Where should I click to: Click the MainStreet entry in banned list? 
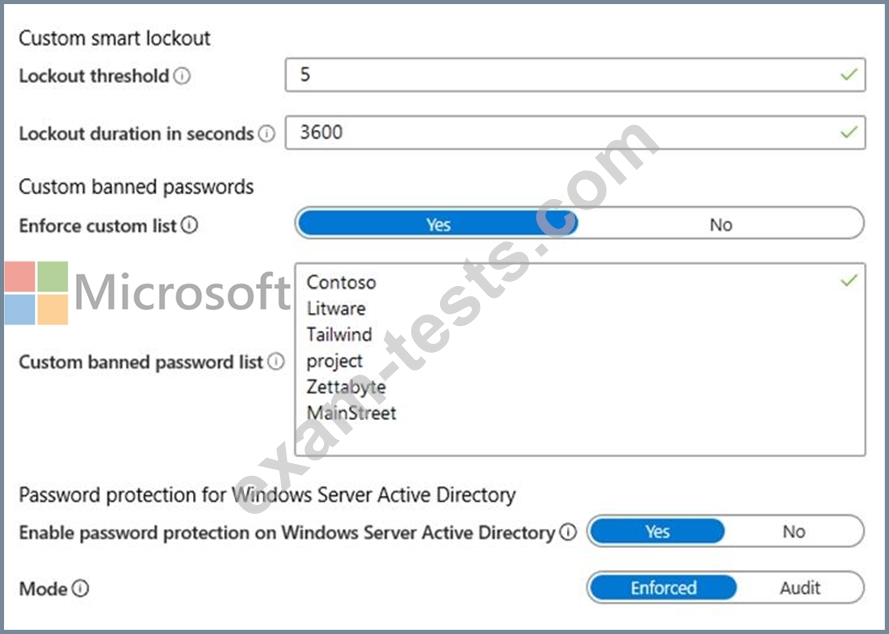tap(351, 412)
